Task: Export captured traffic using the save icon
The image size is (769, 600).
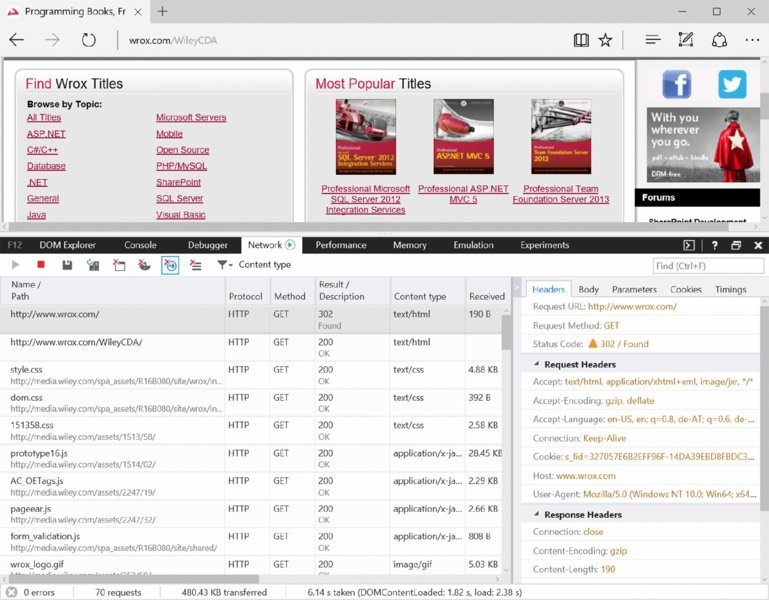Action: pos(67,265)
